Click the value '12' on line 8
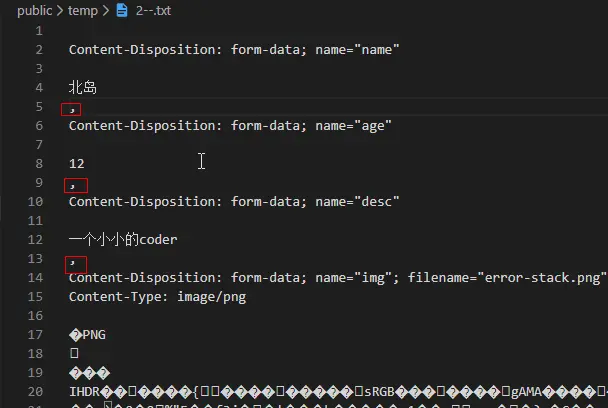608x408 pixels. click(76, 164)
